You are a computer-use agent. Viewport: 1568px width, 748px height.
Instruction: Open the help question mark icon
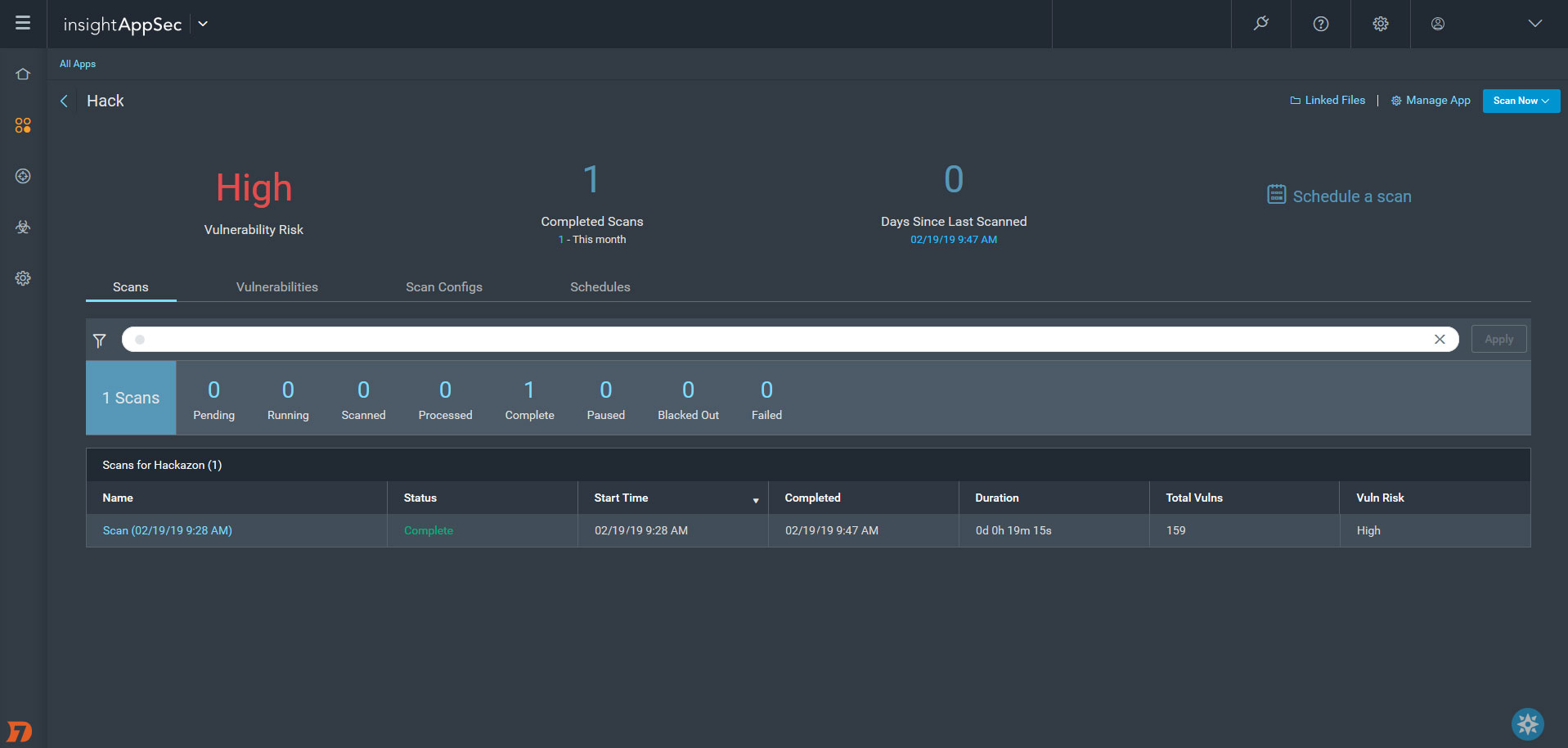1321,24
